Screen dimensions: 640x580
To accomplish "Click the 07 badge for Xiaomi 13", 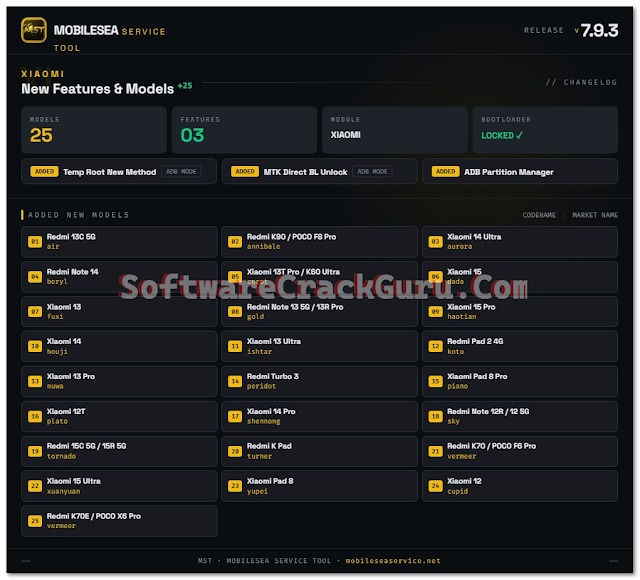I will [x=35, y=312].
